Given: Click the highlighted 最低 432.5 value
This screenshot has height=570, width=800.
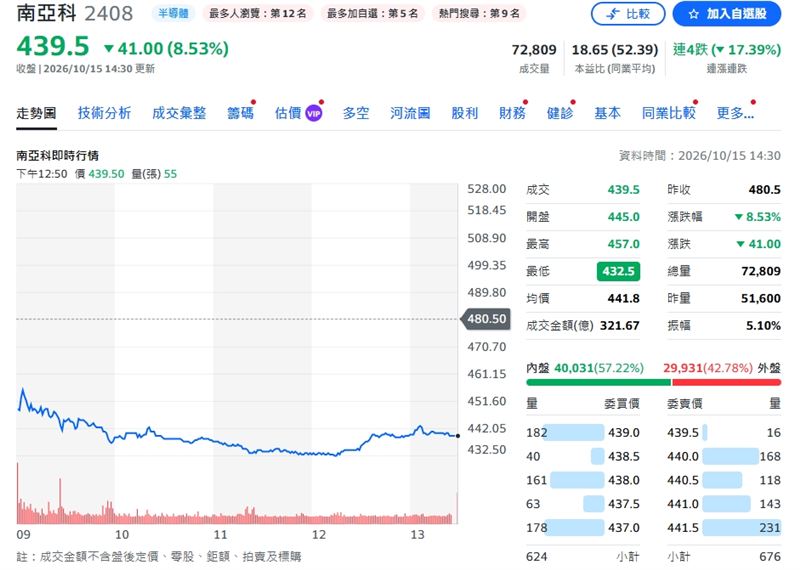Looking at the screenshot, I should click(618, 271).
